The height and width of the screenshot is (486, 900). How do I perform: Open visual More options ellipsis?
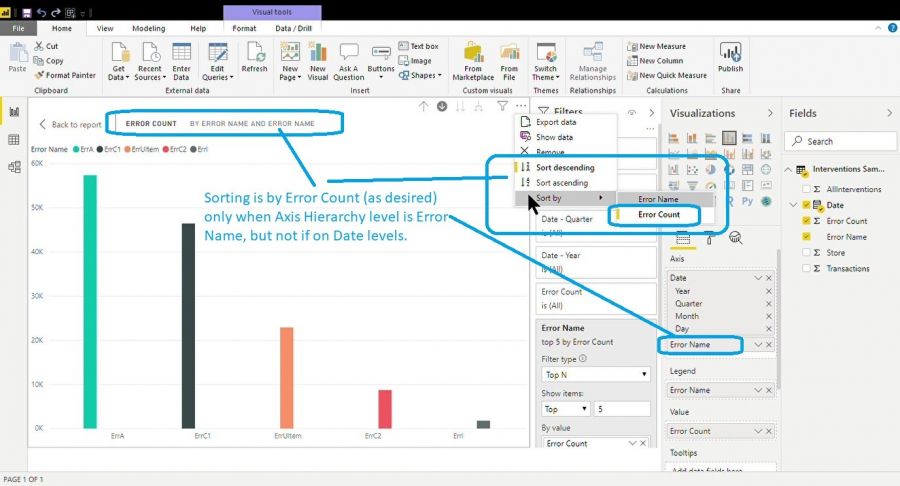(x=521, y=106)
